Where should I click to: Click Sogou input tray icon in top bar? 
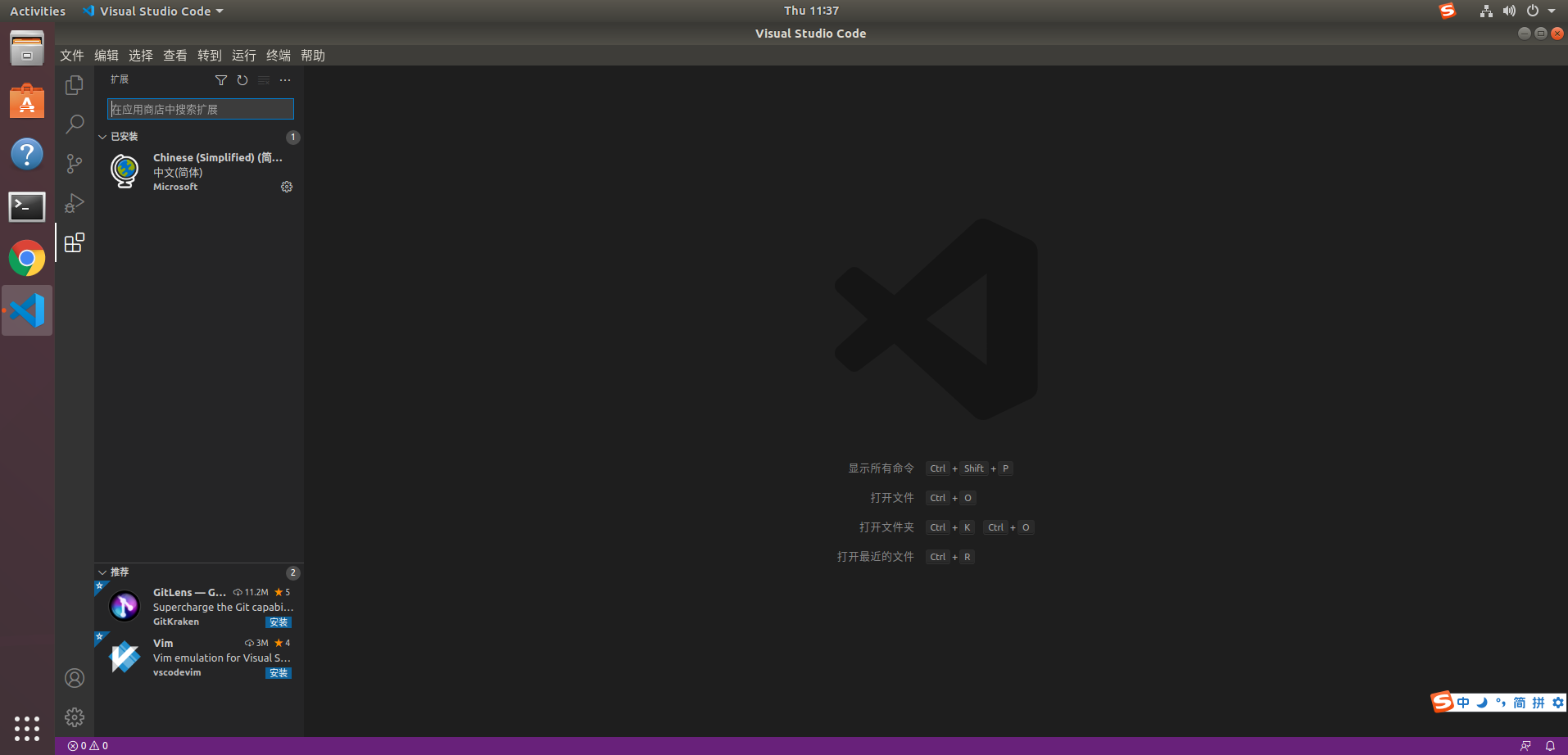(x=1448, y=11)
